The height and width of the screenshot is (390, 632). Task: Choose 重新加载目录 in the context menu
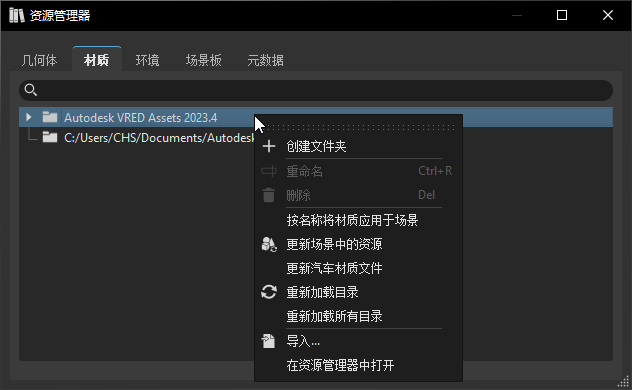click(x=358, y=292)
